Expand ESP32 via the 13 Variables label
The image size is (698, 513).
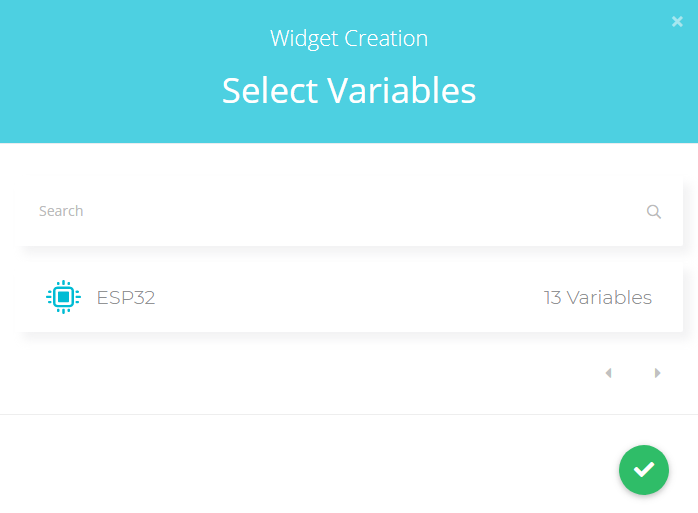click(x=597, y=297)
